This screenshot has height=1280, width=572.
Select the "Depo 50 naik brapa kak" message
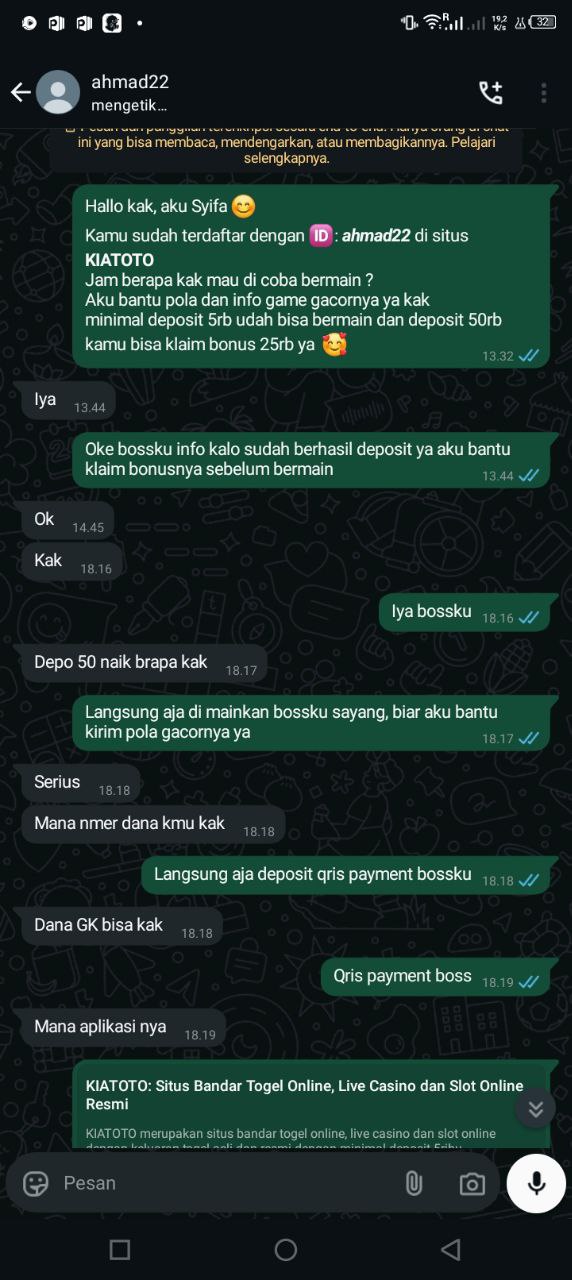(x=144, y=664)
